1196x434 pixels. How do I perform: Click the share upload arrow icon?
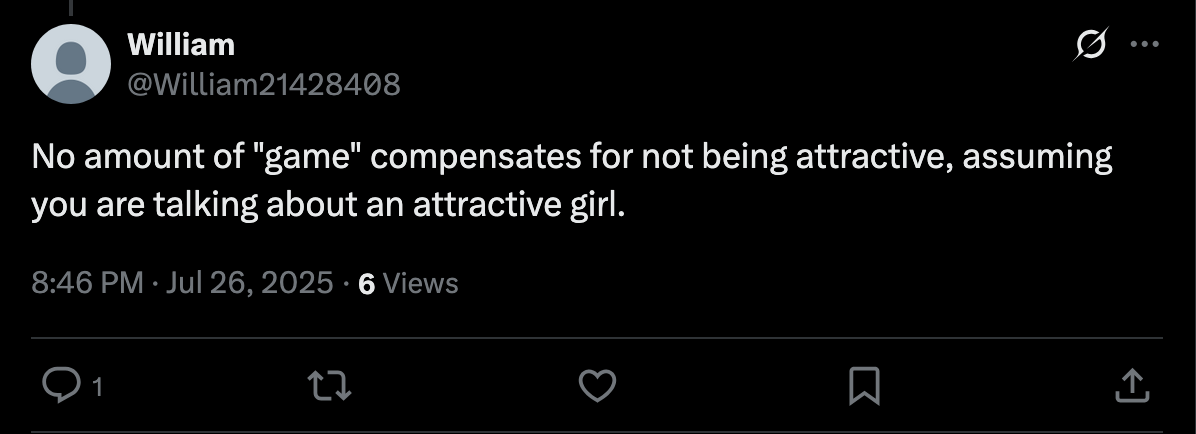[1129, 384]
